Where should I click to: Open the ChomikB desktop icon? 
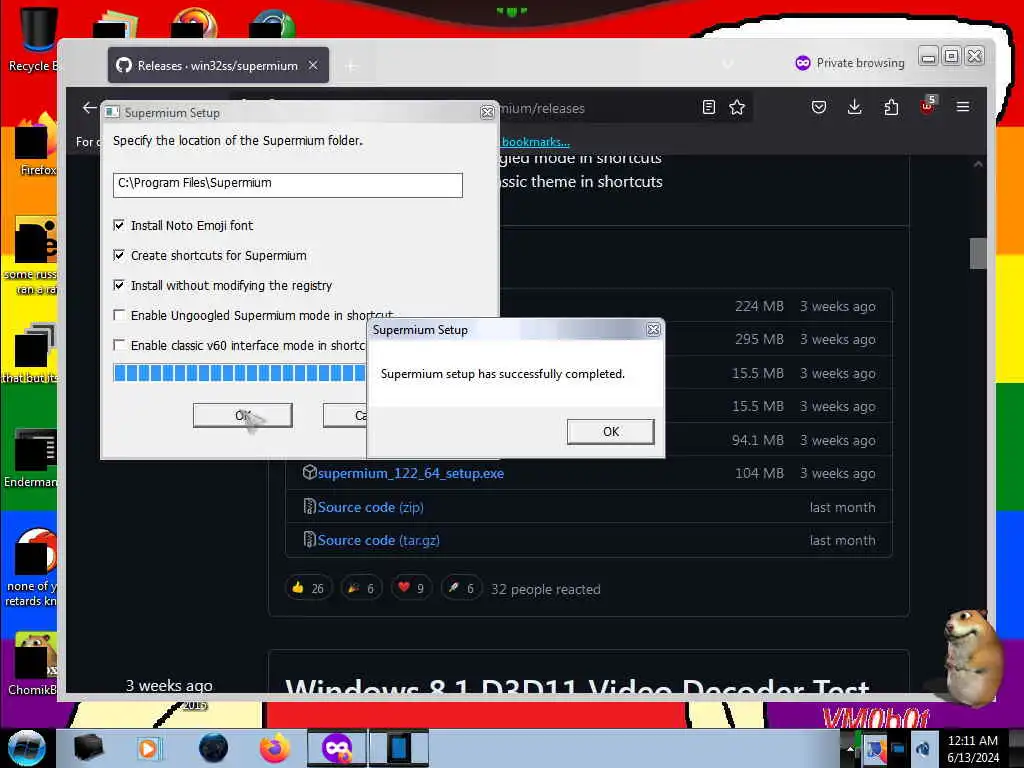coord(33,664)
